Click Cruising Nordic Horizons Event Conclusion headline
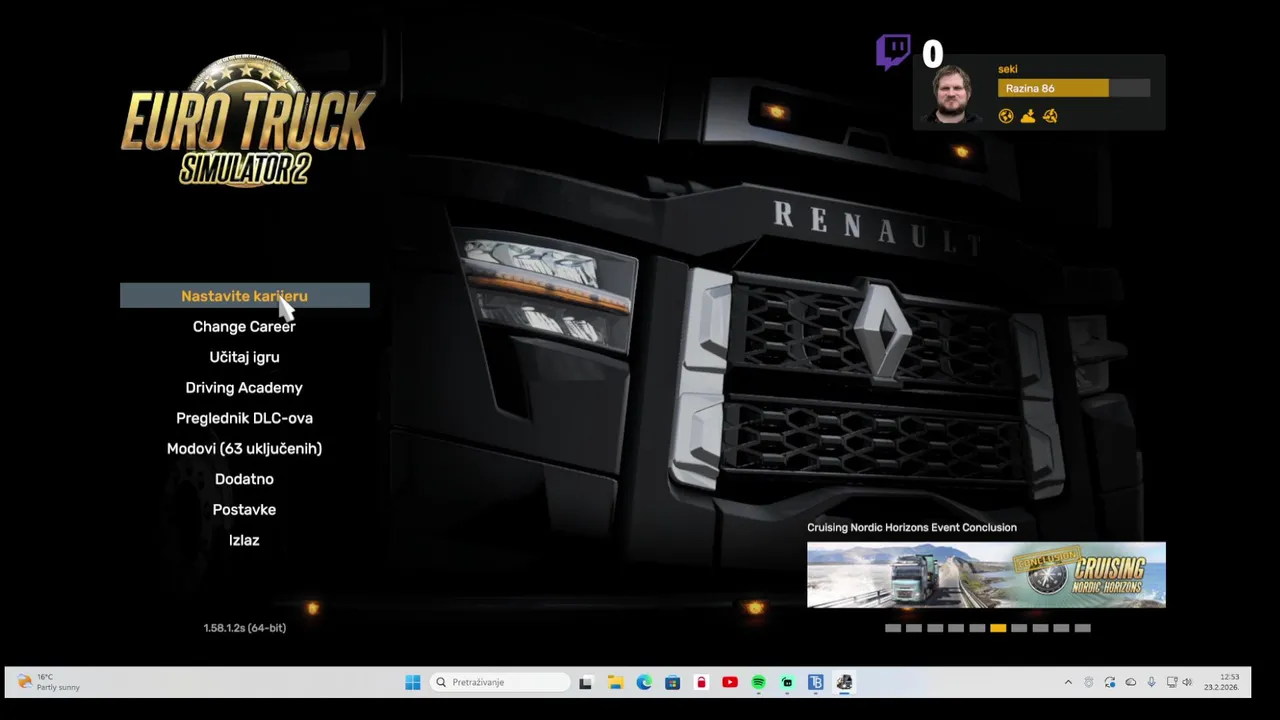Screen dimensions: 1280x720 tap(912, 527)
